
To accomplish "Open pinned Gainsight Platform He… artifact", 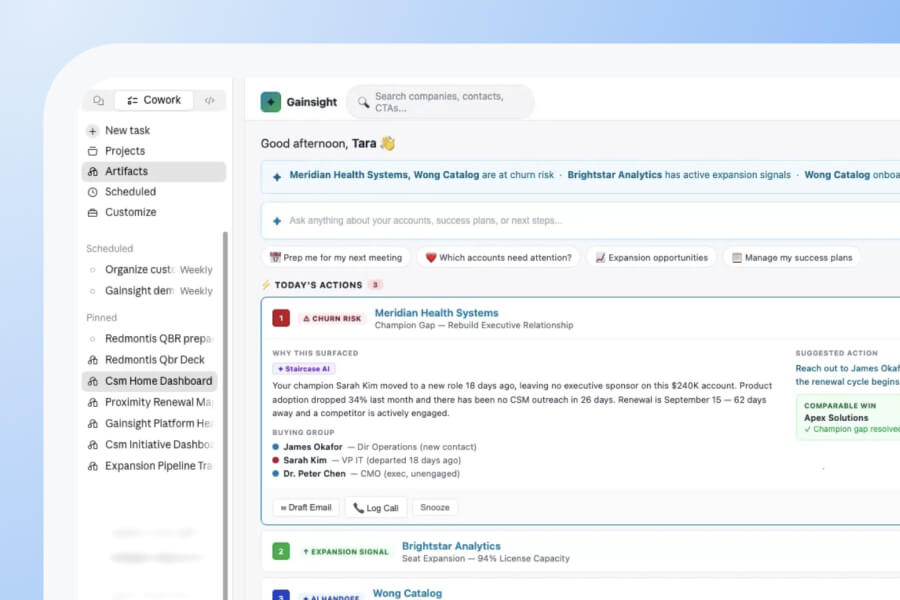I will pos(150,424).
